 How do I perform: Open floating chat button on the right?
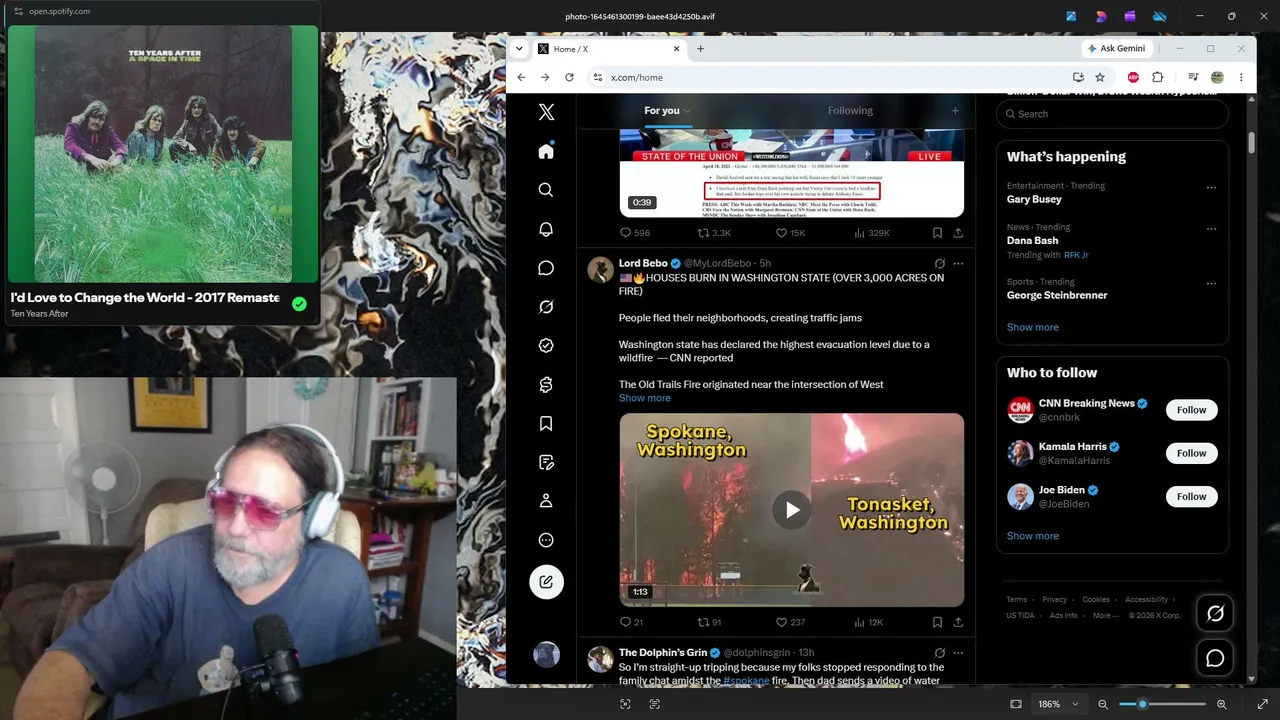pos(1215,658)
